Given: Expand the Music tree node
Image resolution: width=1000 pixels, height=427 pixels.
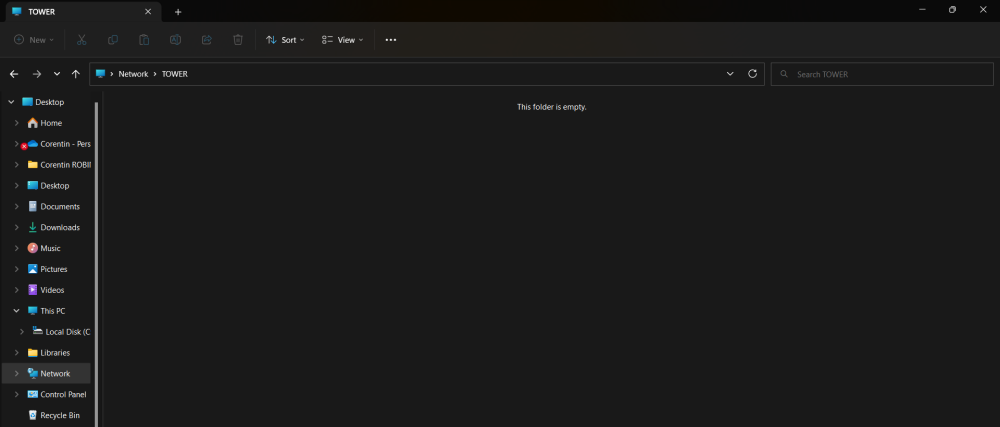Looking at the screenshot, I should pyautogui.click(x=17, y=249).
